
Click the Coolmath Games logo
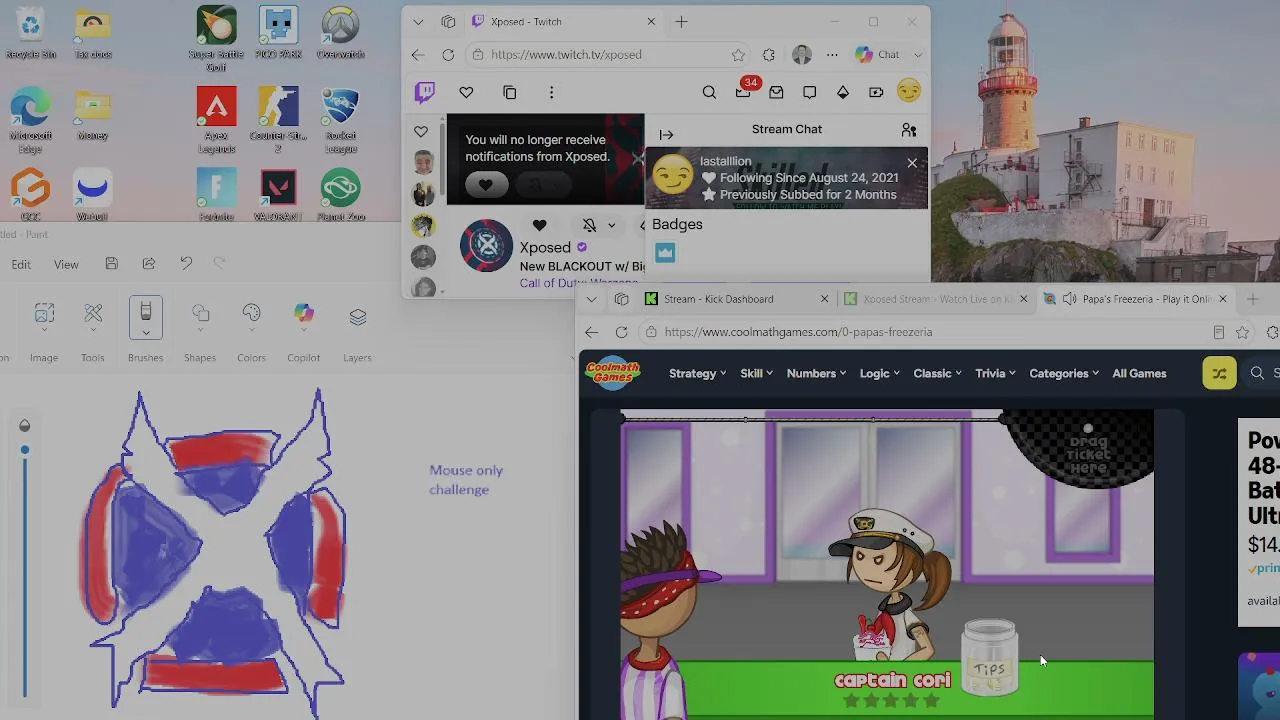pos(612,373)
